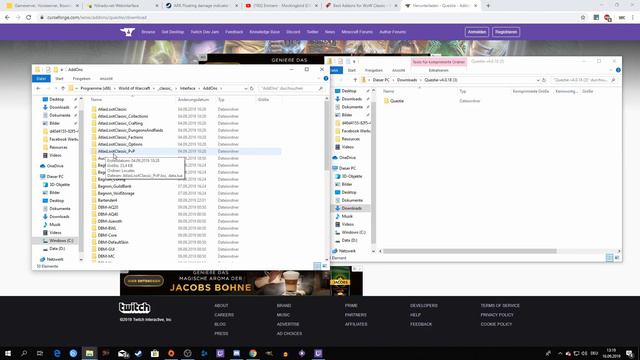The height and width of the screenshot is (360, 640).
Task: Switch AddOns window to details view
Action: [x=317, y=266]
